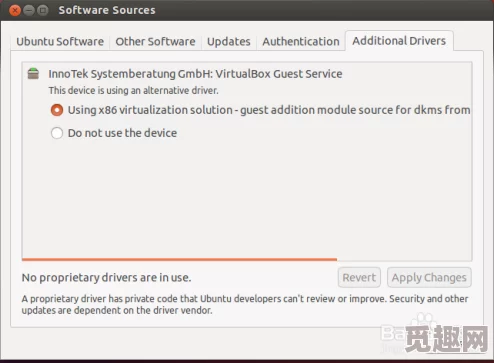Image resolution: width=494 pixels, height=363 pixels.
Task: Click the "No proprietary drivers are in use" status
Action: (106, 277)
